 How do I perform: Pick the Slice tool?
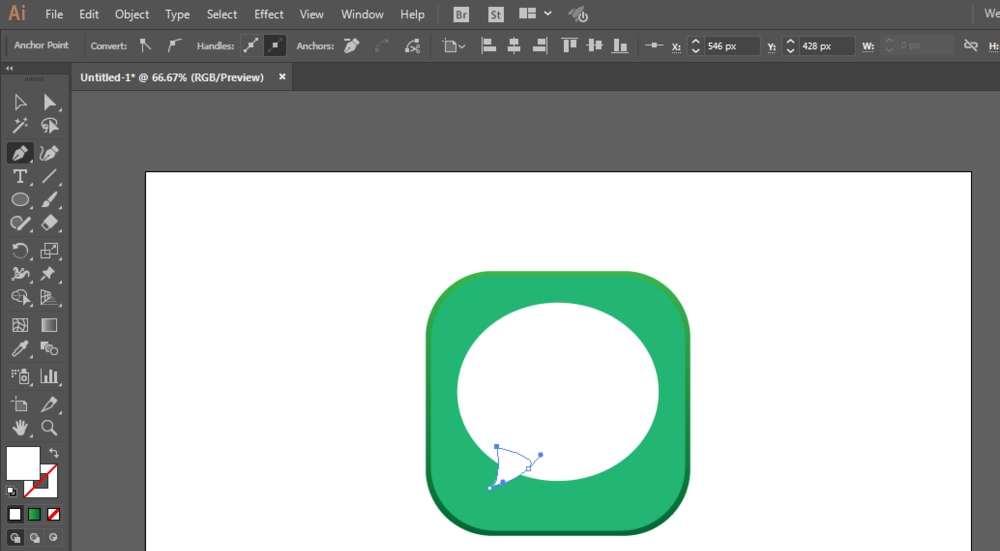click(x=49, y=404)
